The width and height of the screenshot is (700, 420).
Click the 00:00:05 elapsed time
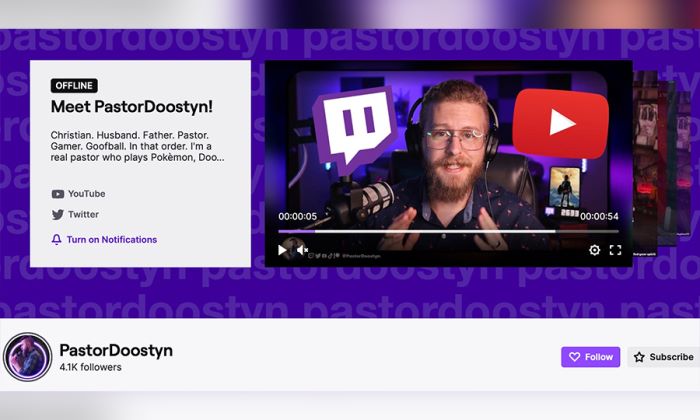(x=298, y=216)
